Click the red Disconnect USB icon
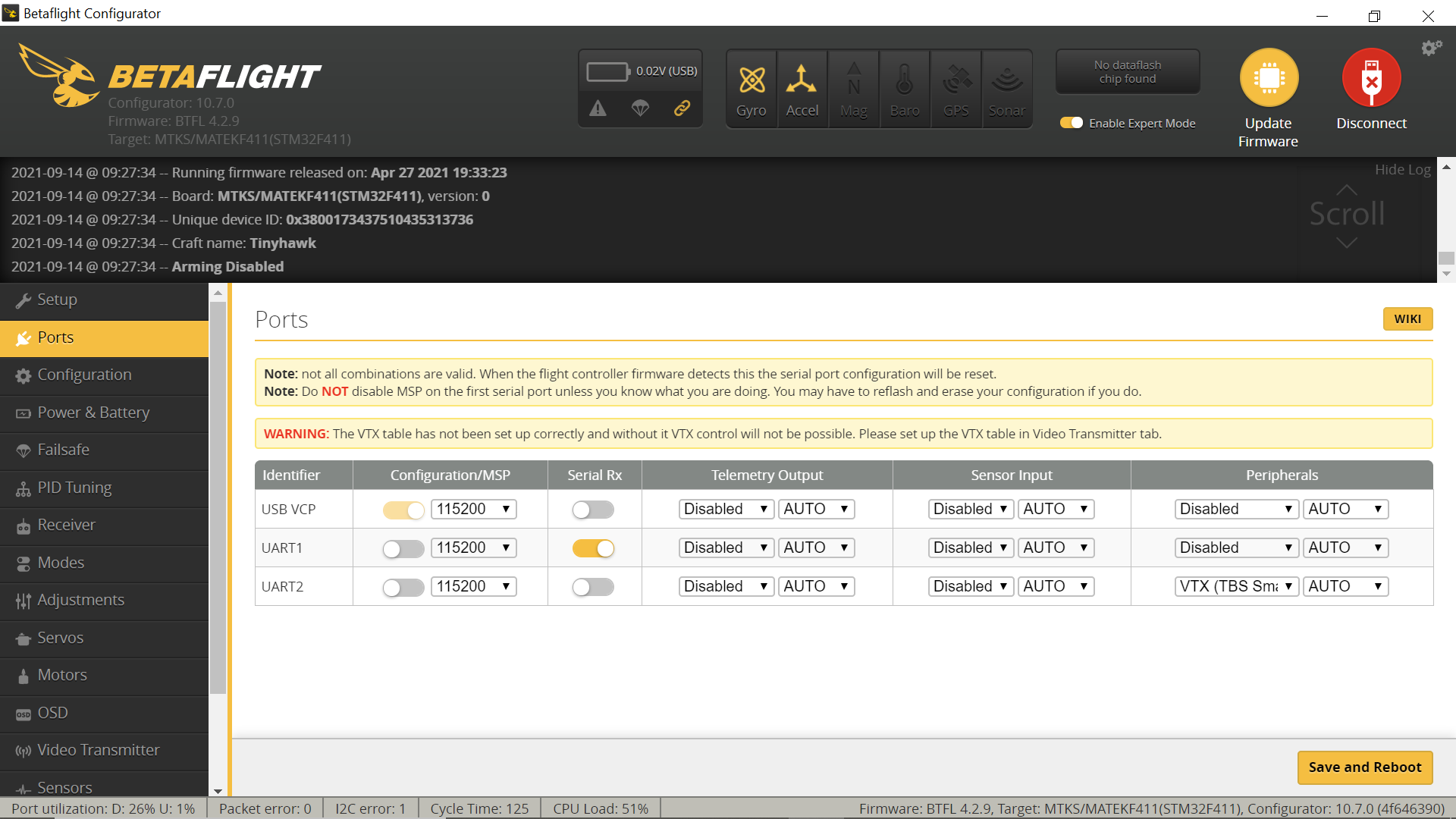 [x=1370, y=78]
